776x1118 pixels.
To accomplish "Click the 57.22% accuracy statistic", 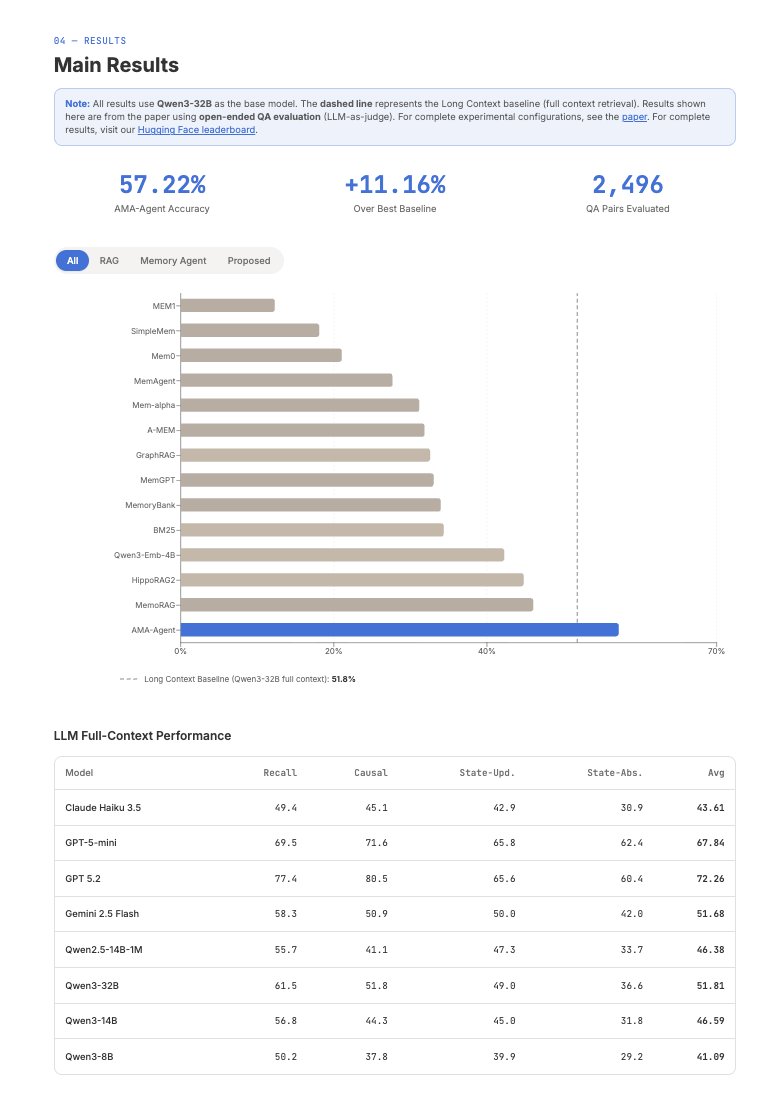I will tap(163, 185).
